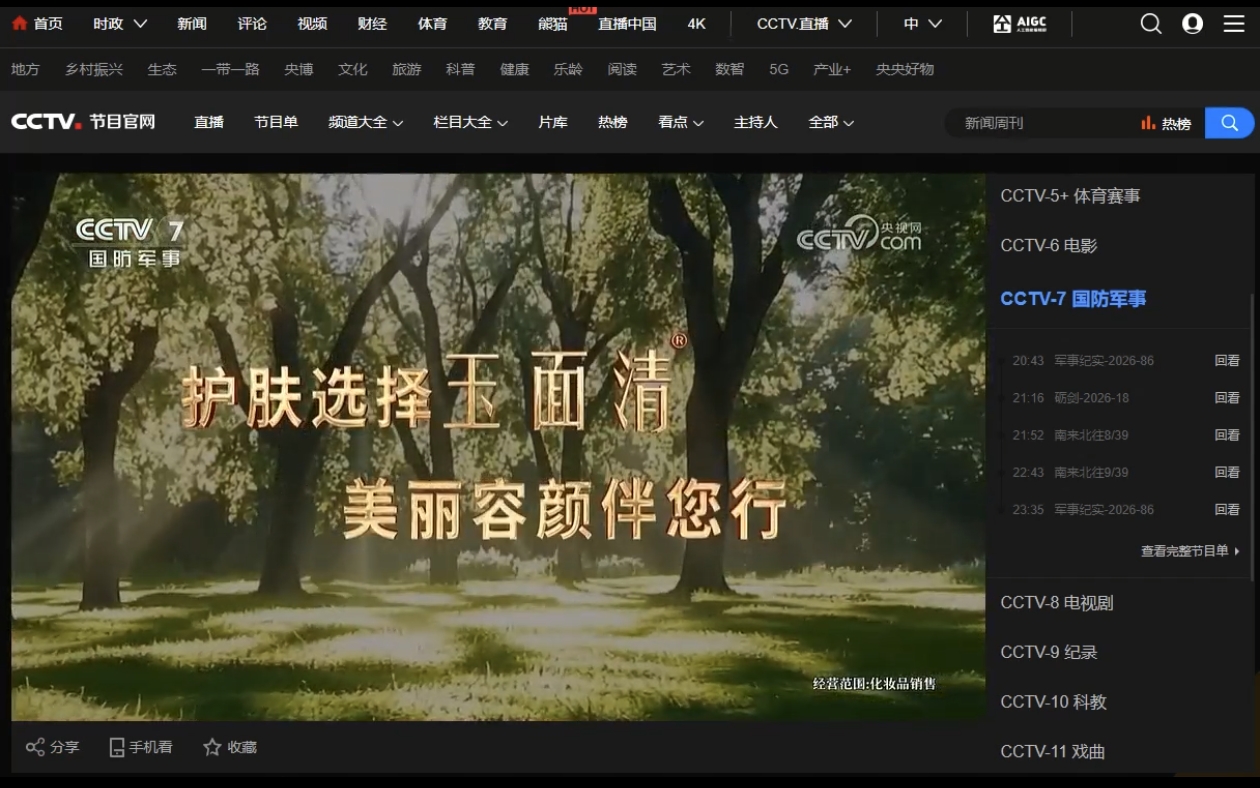Select CCTV-9 纪录 channel
Viewport: 1260px width, 788px height.
(1049, 652)
